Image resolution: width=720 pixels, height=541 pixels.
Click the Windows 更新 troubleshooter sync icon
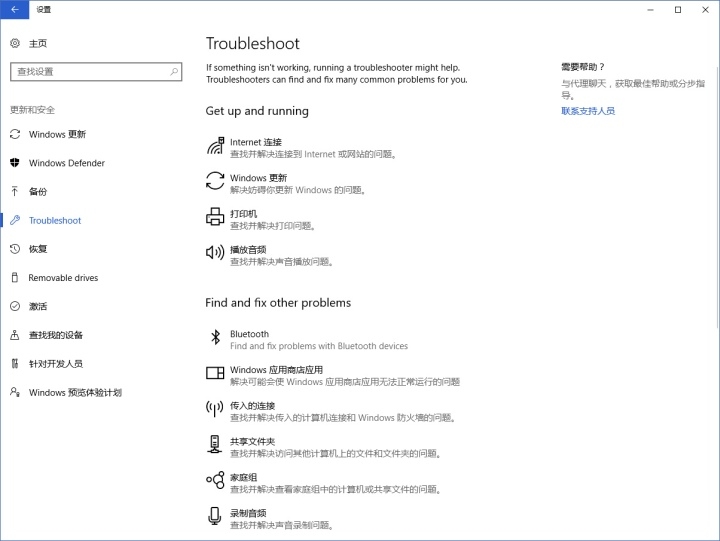(215, 180)
